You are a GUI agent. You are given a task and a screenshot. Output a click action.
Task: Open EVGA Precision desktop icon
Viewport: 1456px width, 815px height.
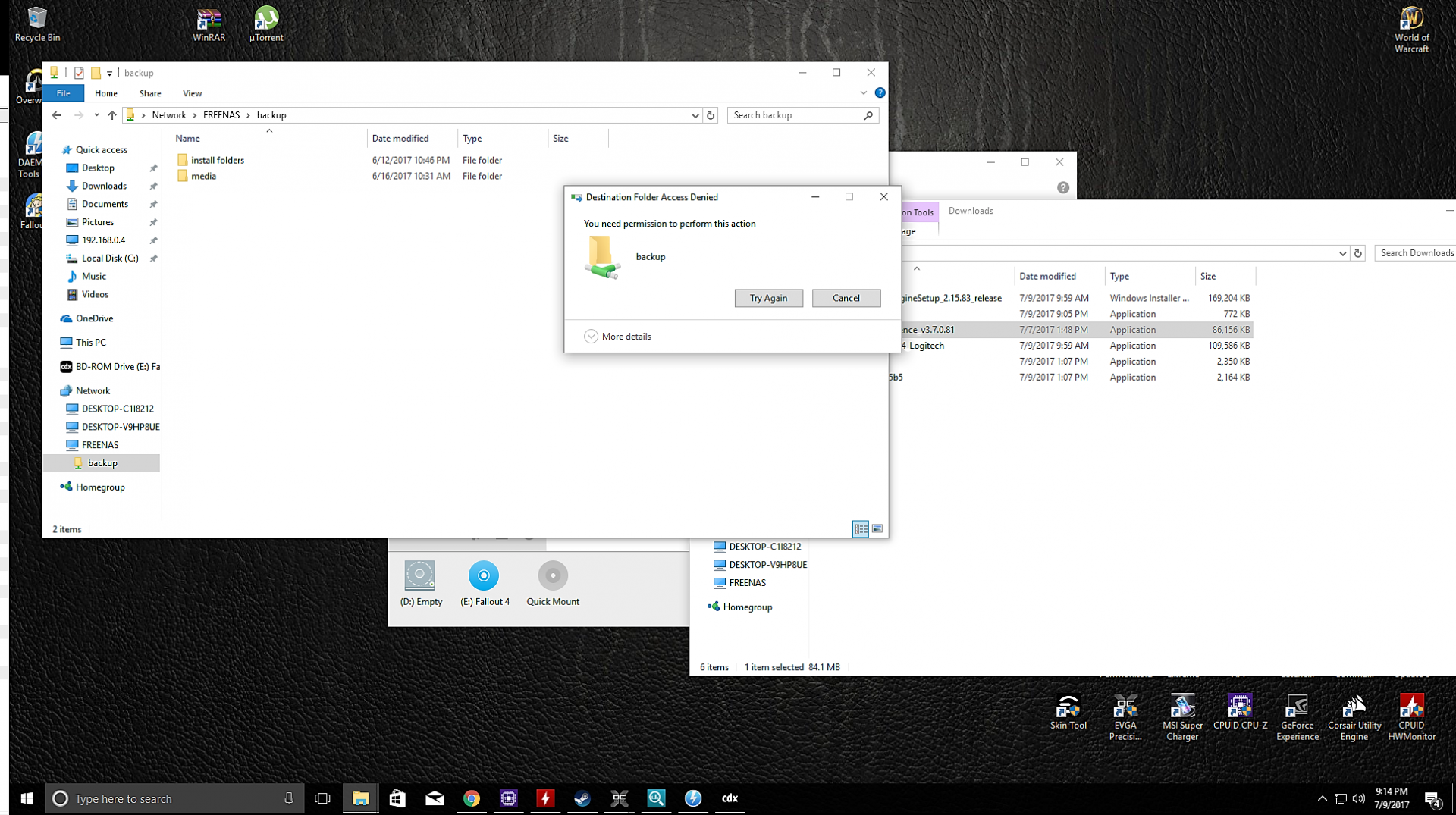[x=1125, y=718]
